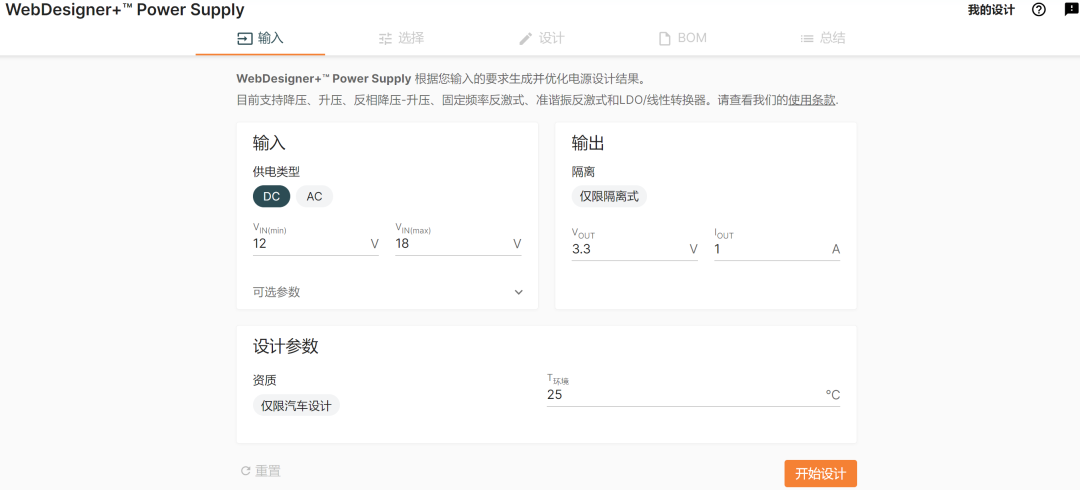Select AC supply type
The image size is (1080, 490).
(x=314, y=196)
